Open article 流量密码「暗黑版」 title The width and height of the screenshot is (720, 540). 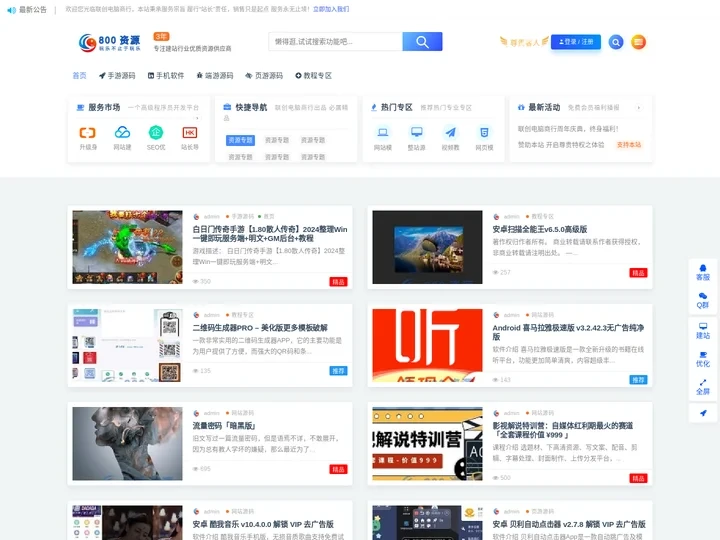pos(224,426)
